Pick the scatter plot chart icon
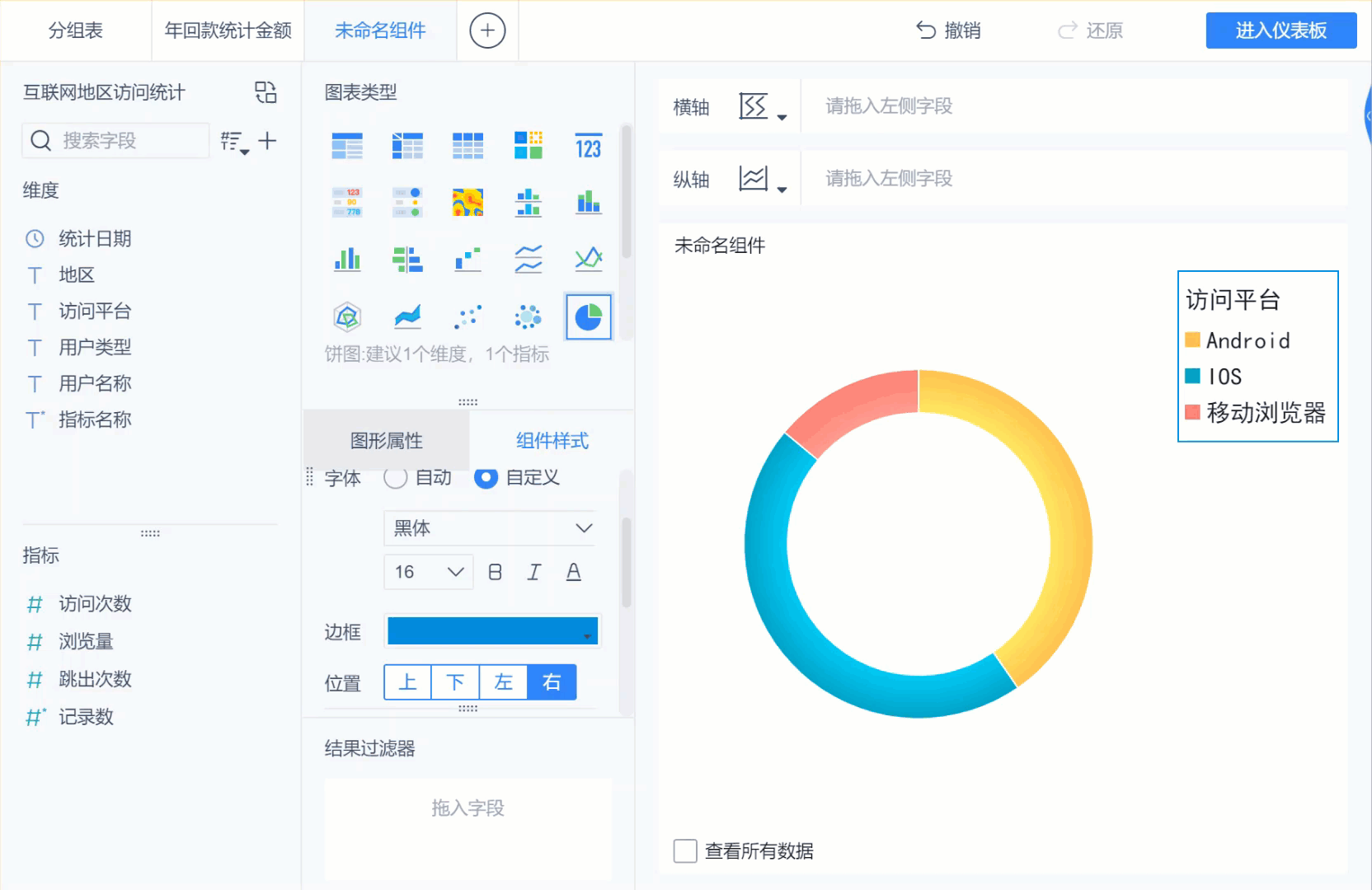 pos(468,316)
